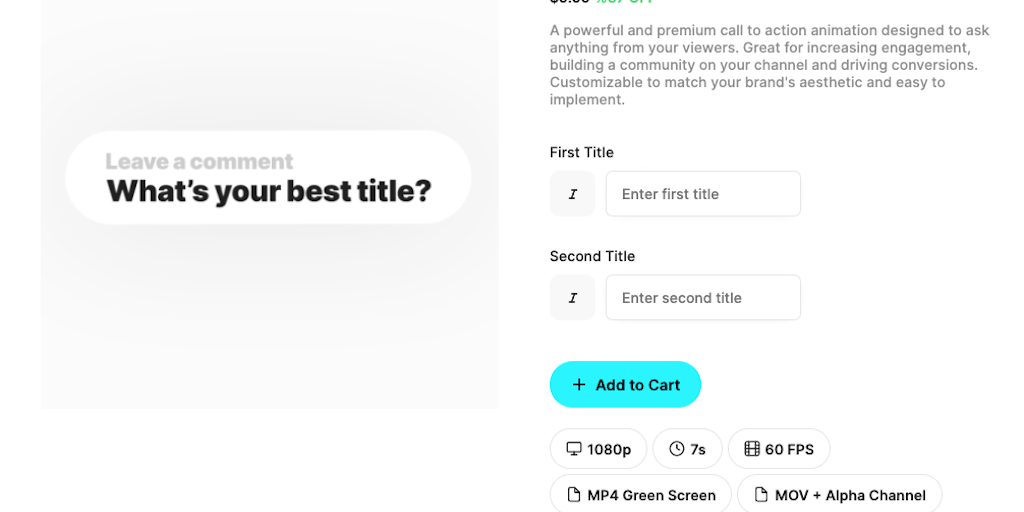This screenshot has height=512, width=1024.
Task: Choose the MOV + Alpha Channel format label
Action: tap(850, 495)
